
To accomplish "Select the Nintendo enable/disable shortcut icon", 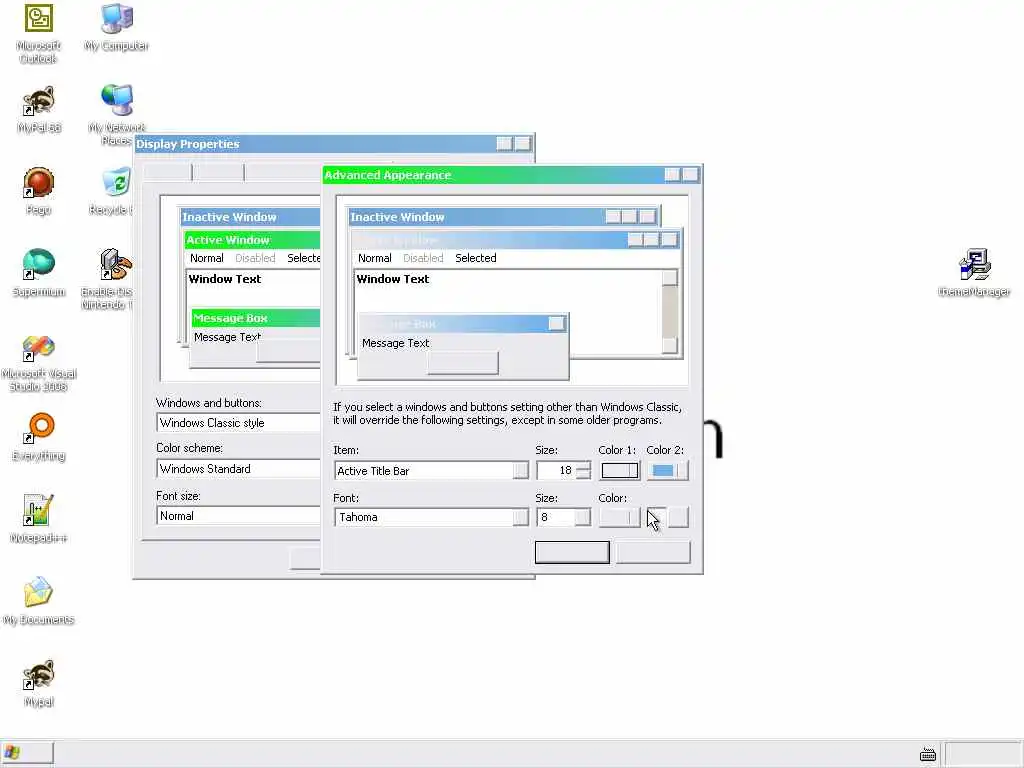I will point(107,278).
